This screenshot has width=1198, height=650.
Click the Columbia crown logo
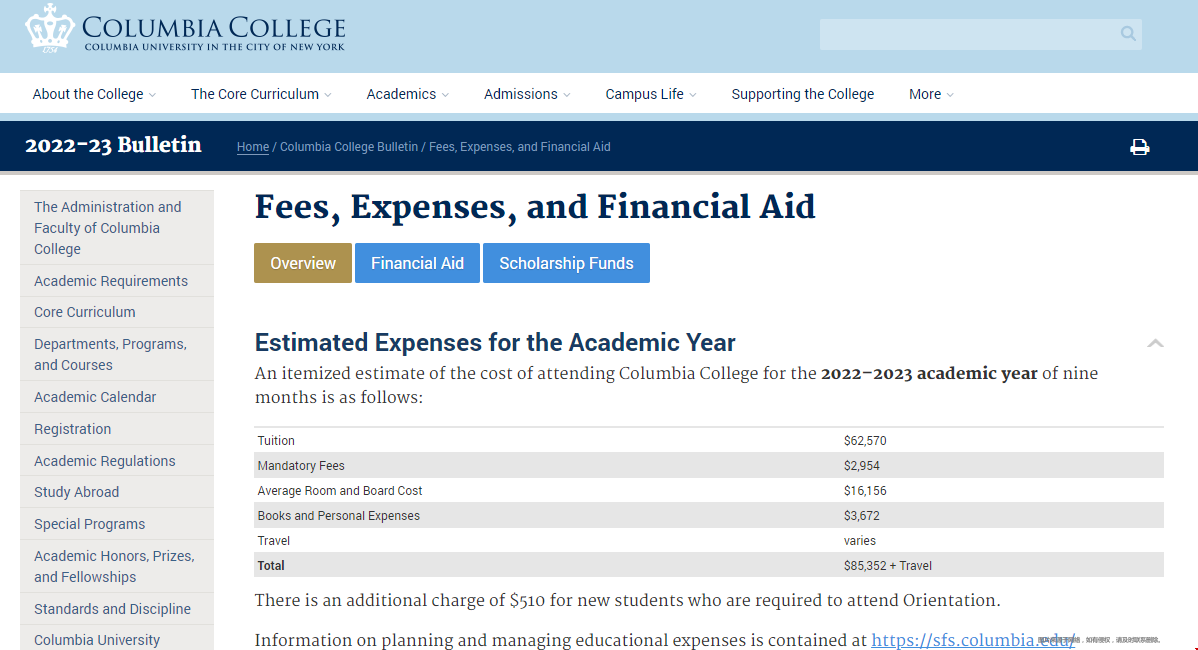tap(49, 28)
